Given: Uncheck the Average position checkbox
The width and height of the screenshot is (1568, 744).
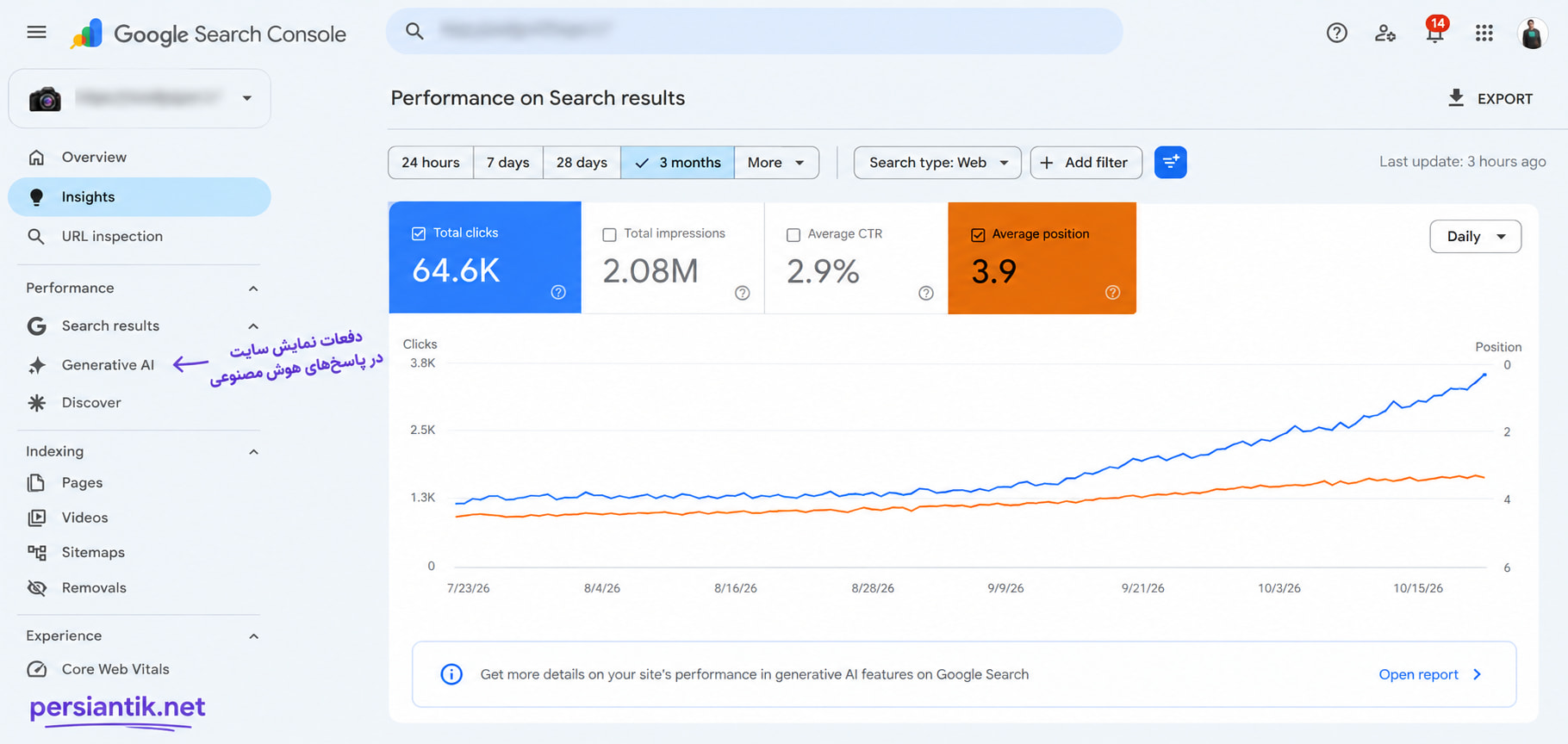Looking at the screenshot, I should point(978,234).
